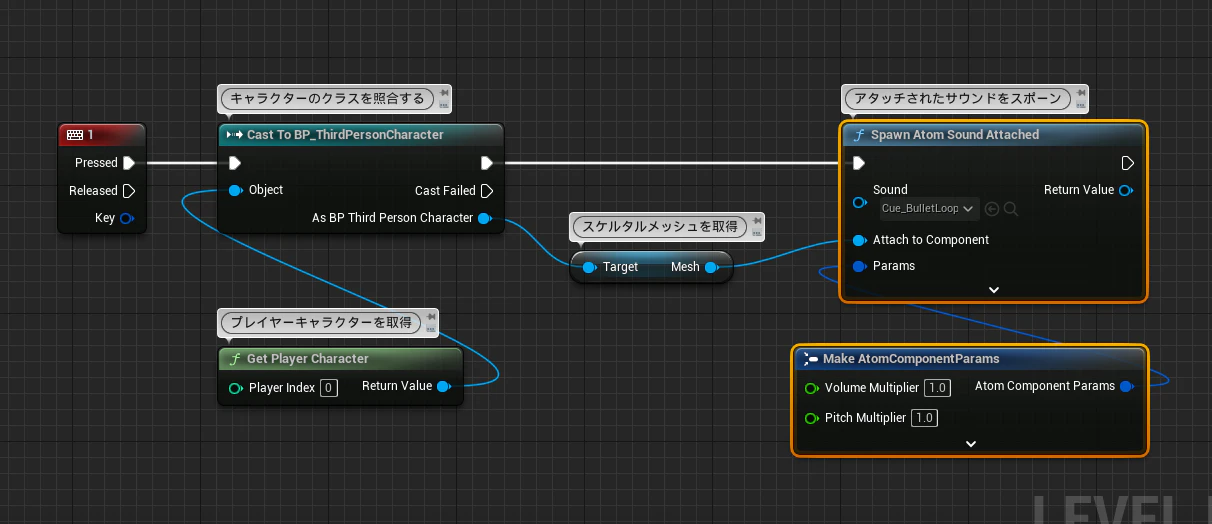Viewport: 1212px width, 524px height.
Task: Click the Return Value pin on Spawn Atom Sound Attached
Action: [x=1126, y=190]
